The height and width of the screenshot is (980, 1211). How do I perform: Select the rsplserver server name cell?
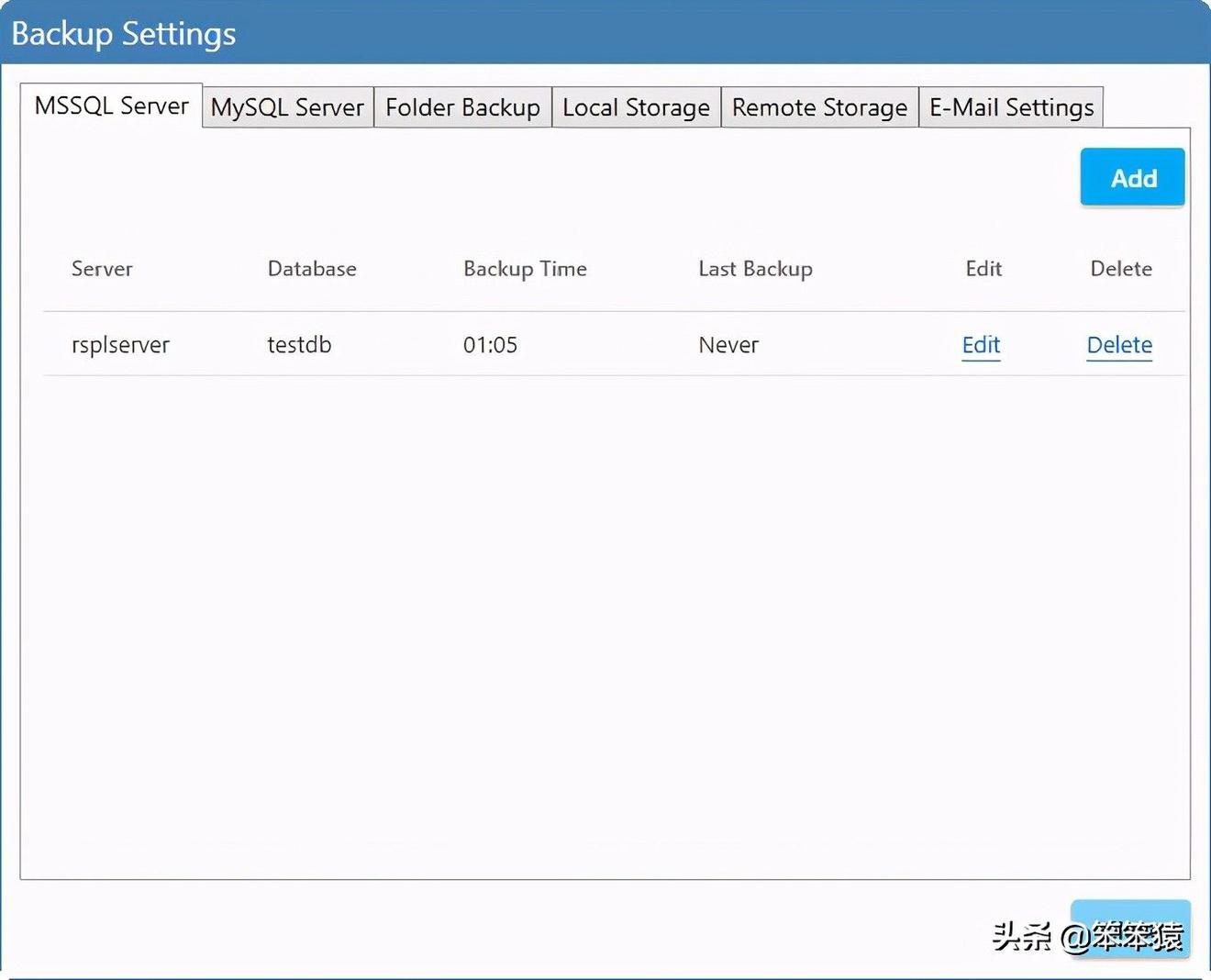[120, 345]
